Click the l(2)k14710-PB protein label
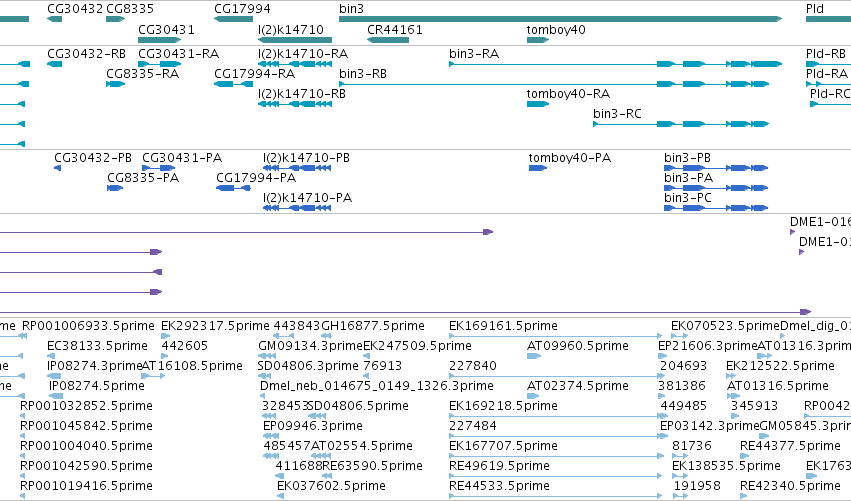The width and height of the screenshot is (851, 501). [306, 158]
